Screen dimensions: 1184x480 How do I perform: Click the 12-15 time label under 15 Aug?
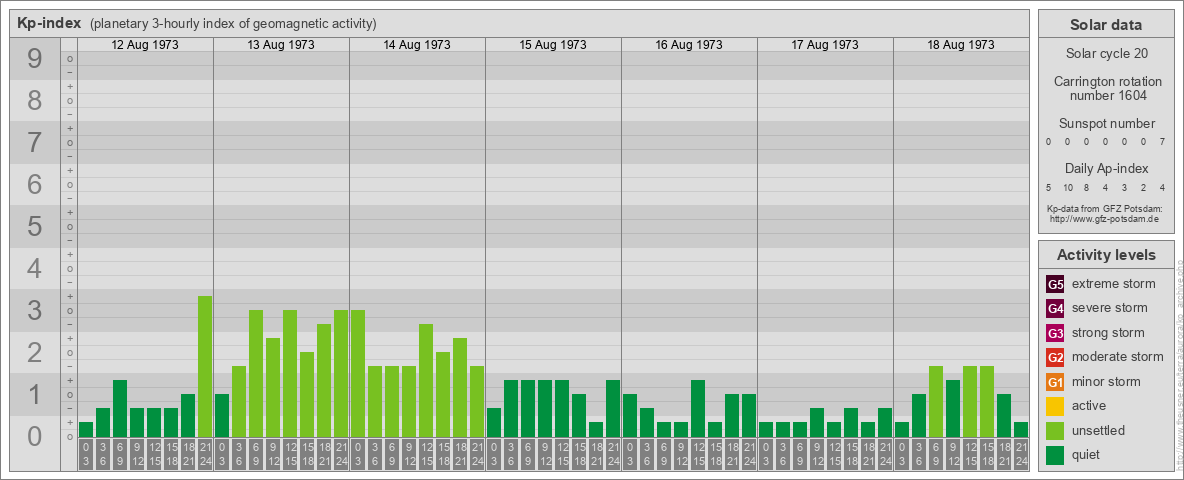tap(562, 454)
